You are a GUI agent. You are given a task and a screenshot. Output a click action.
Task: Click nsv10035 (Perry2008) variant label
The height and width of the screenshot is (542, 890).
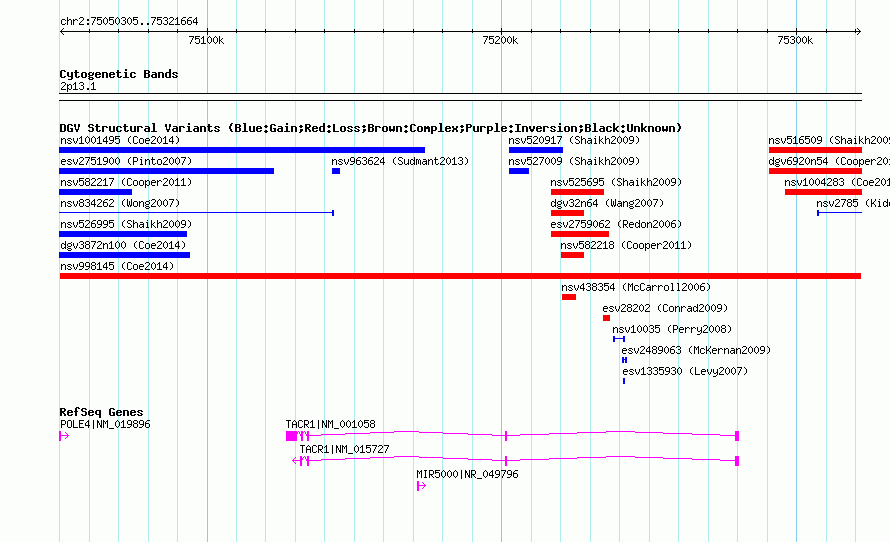click(672, 329)
